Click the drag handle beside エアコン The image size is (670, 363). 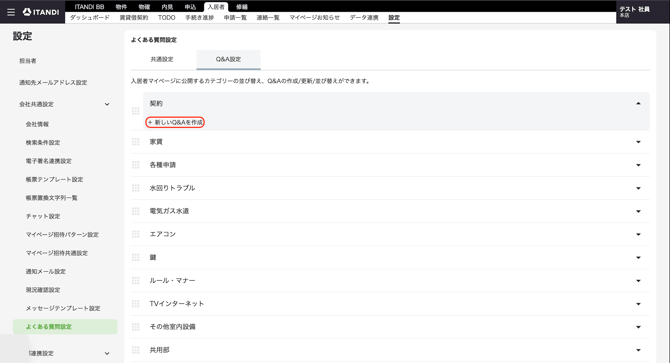(135, 234)
